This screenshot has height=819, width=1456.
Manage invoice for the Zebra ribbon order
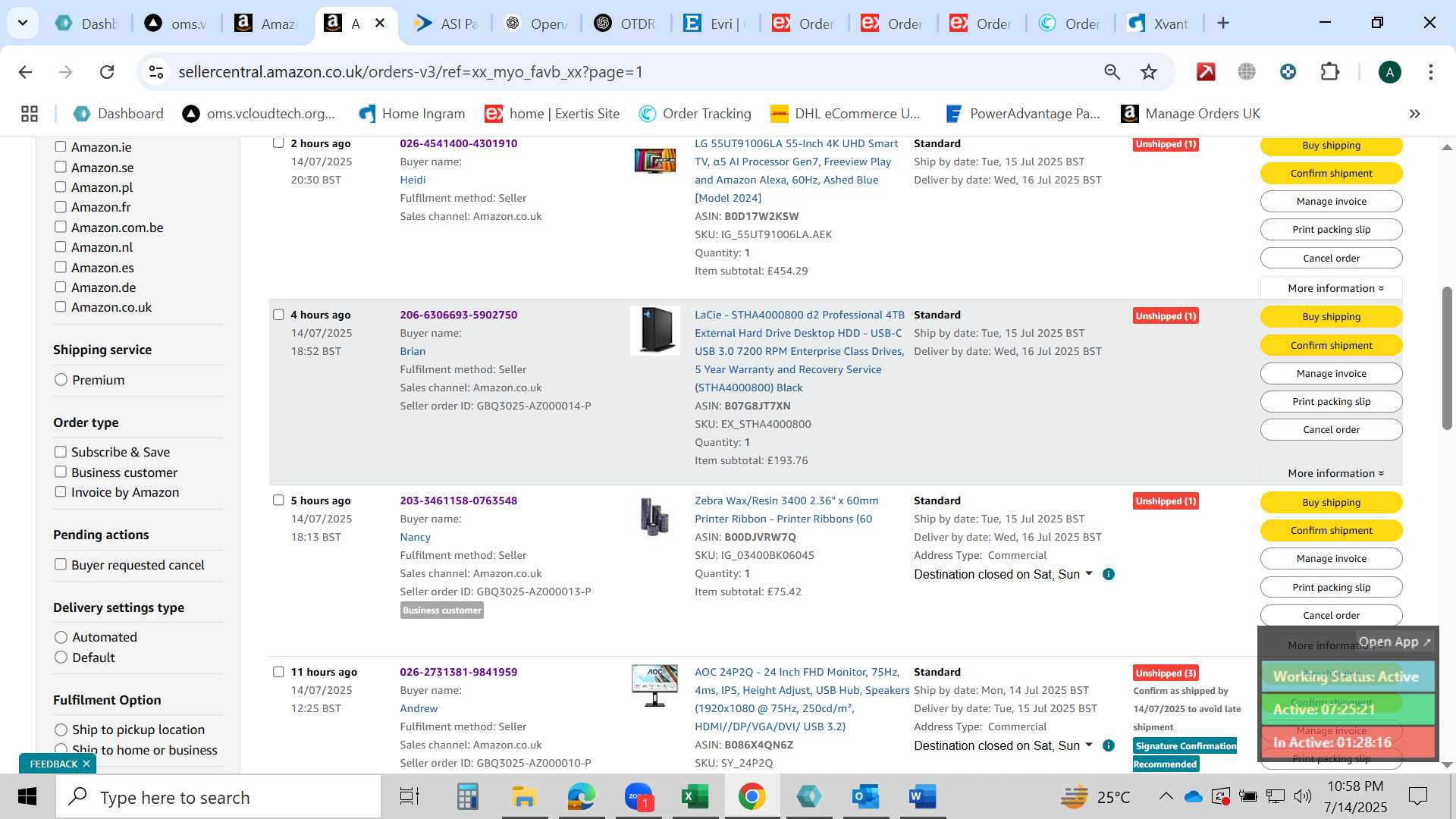(x=1331, y=559)
